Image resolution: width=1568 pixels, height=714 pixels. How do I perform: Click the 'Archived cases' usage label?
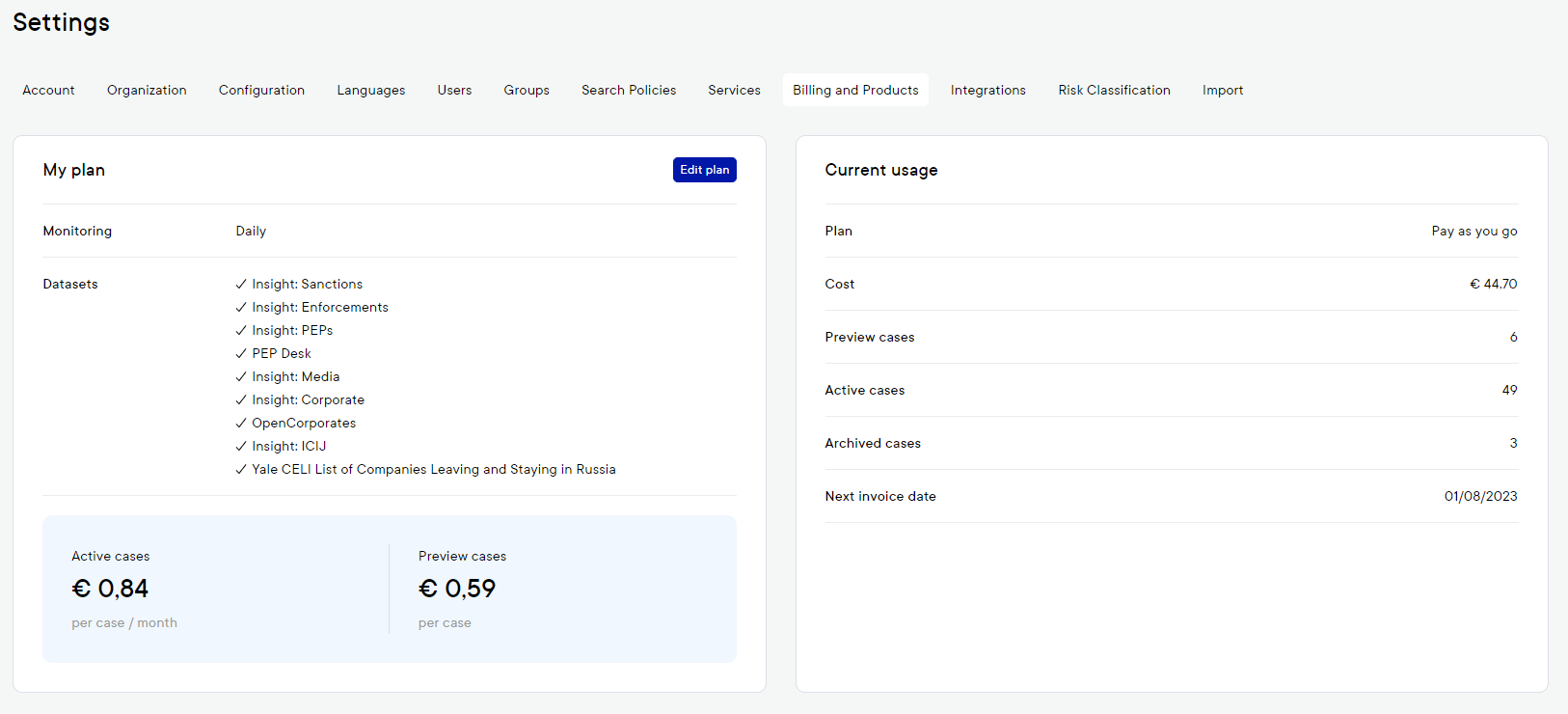[873, 443]
